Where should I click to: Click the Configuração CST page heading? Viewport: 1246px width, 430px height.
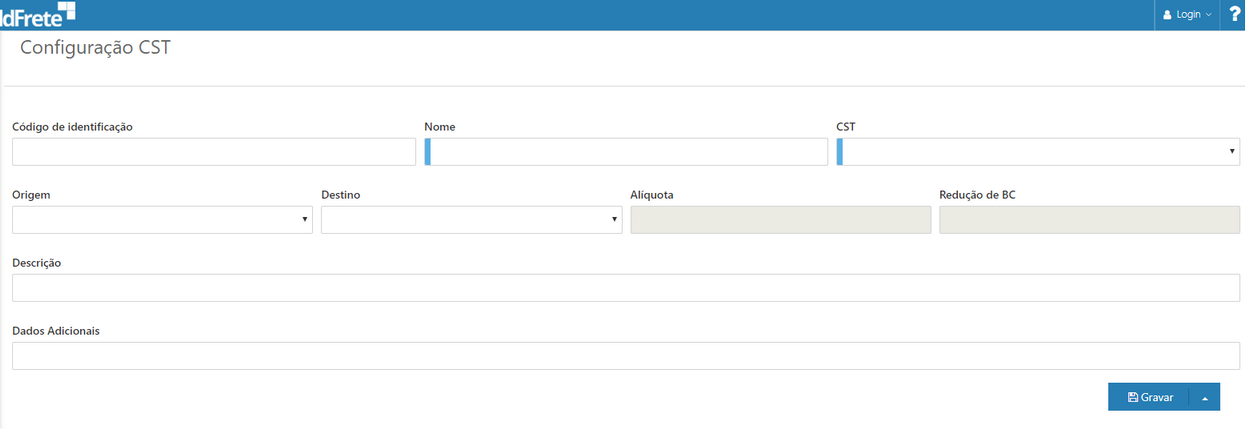point(95,47)
